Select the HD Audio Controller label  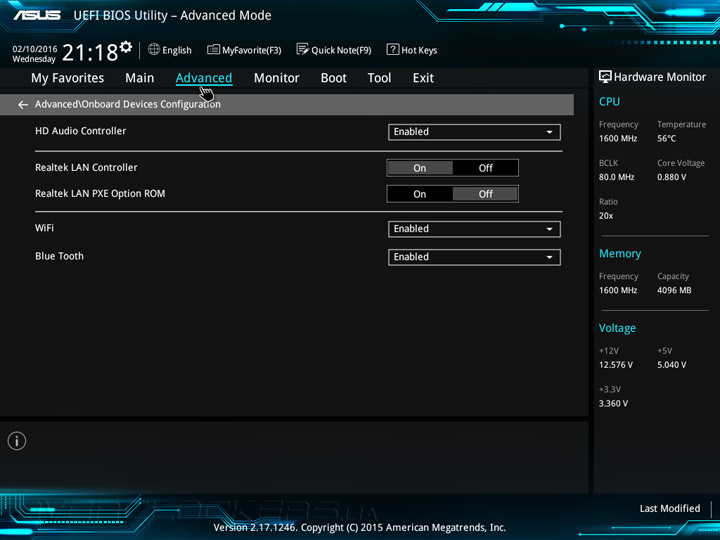coord(80,131)
